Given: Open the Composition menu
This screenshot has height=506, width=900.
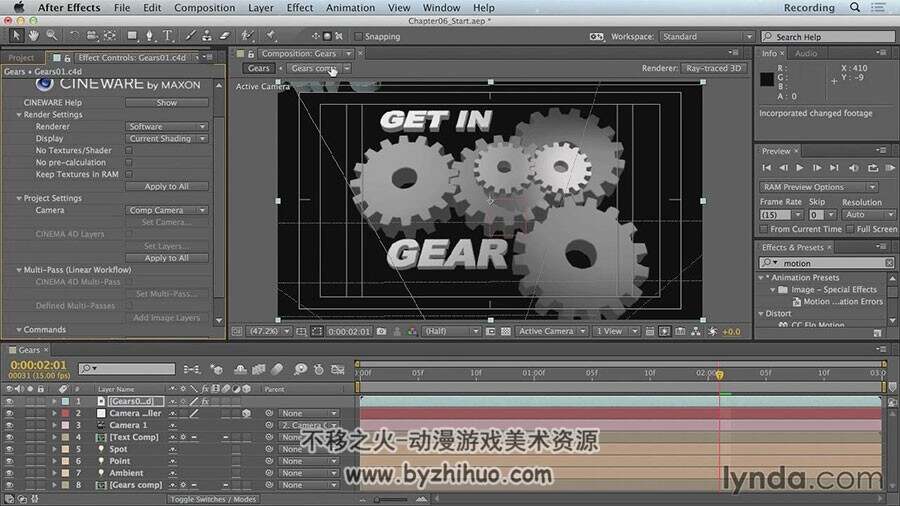Looking at the screenshot, I should point(204,7).
